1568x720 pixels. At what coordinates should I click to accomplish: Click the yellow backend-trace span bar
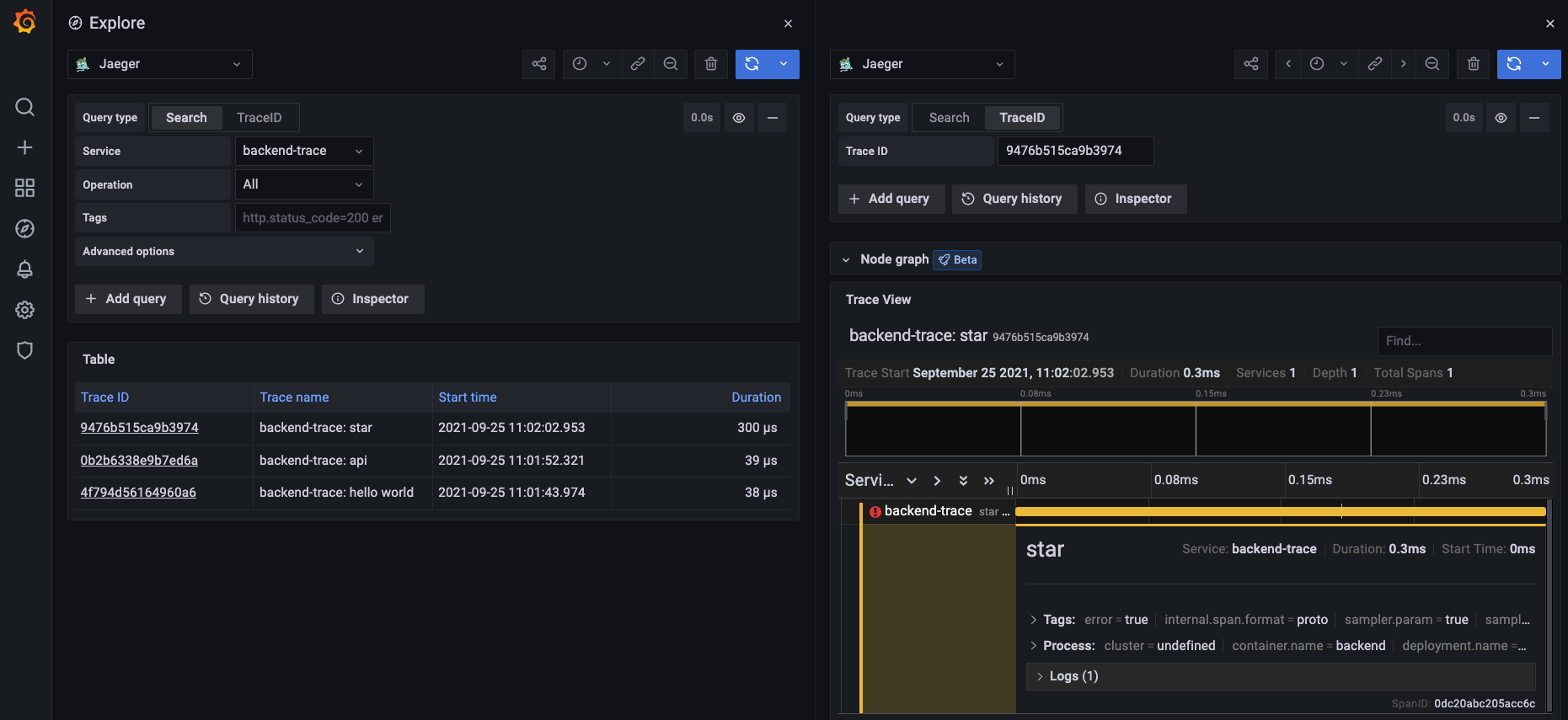(x=1281, y=511)
